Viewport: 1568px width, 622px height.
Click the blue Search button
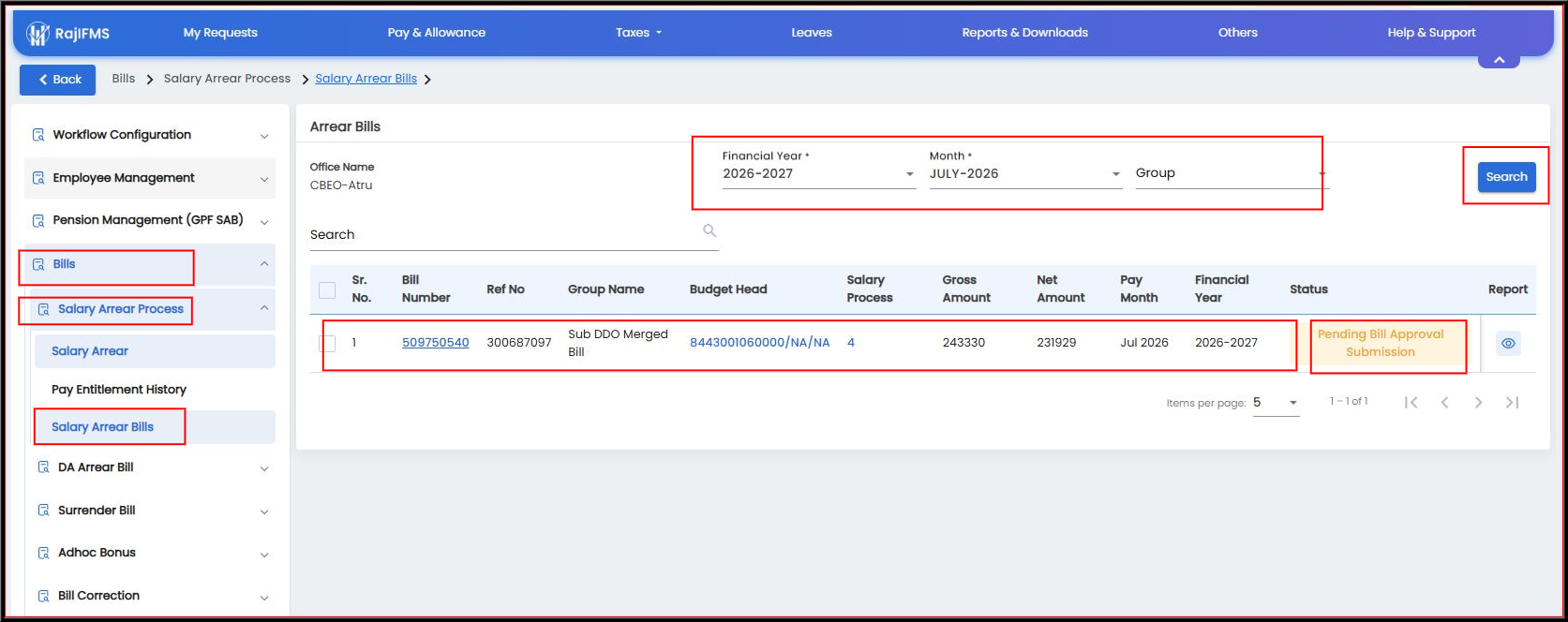(x=1506, y=177)
